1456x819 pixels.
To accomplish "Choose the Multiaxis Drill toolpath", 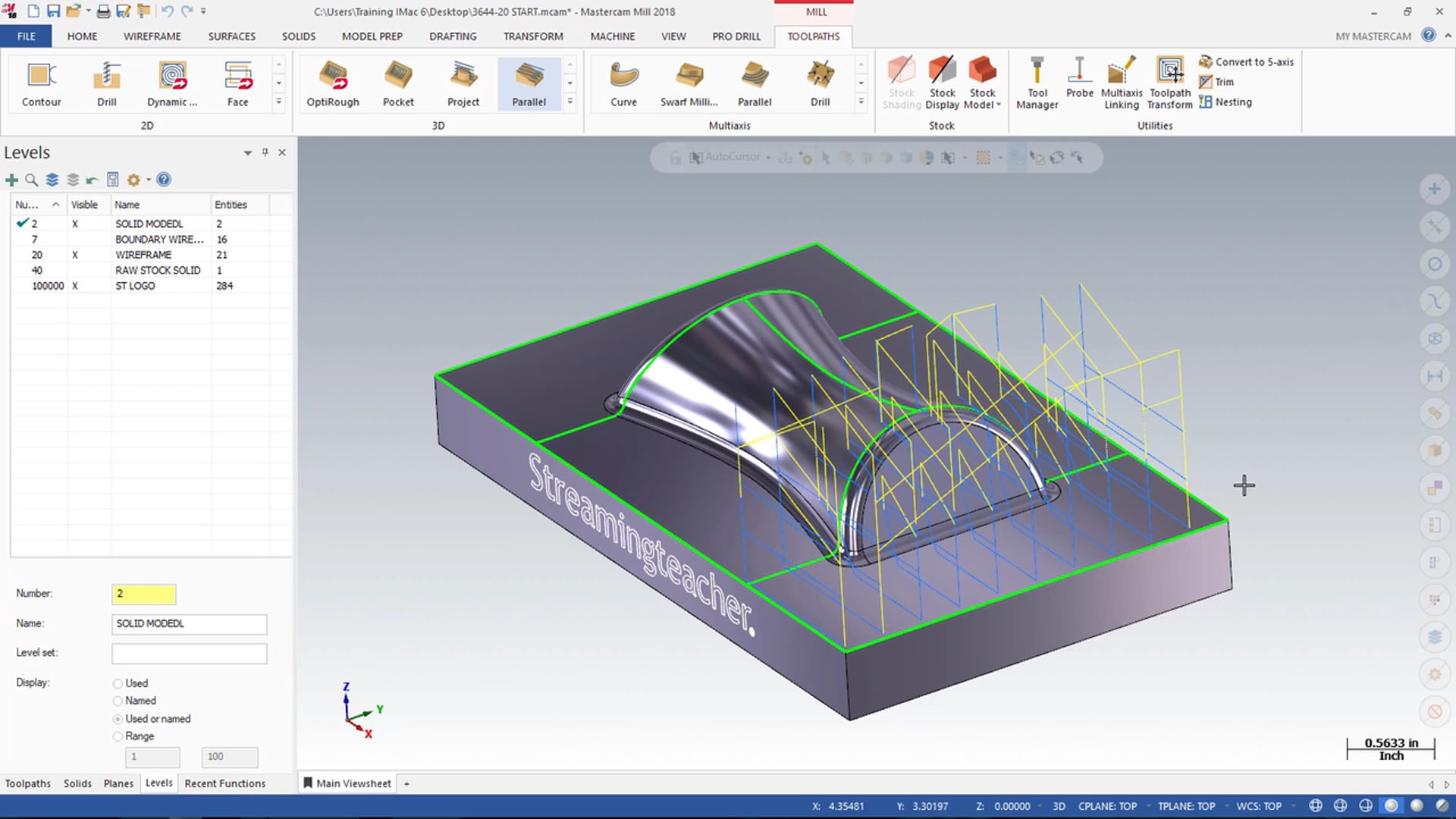I will pyautogui.click(x=820, y=84).
